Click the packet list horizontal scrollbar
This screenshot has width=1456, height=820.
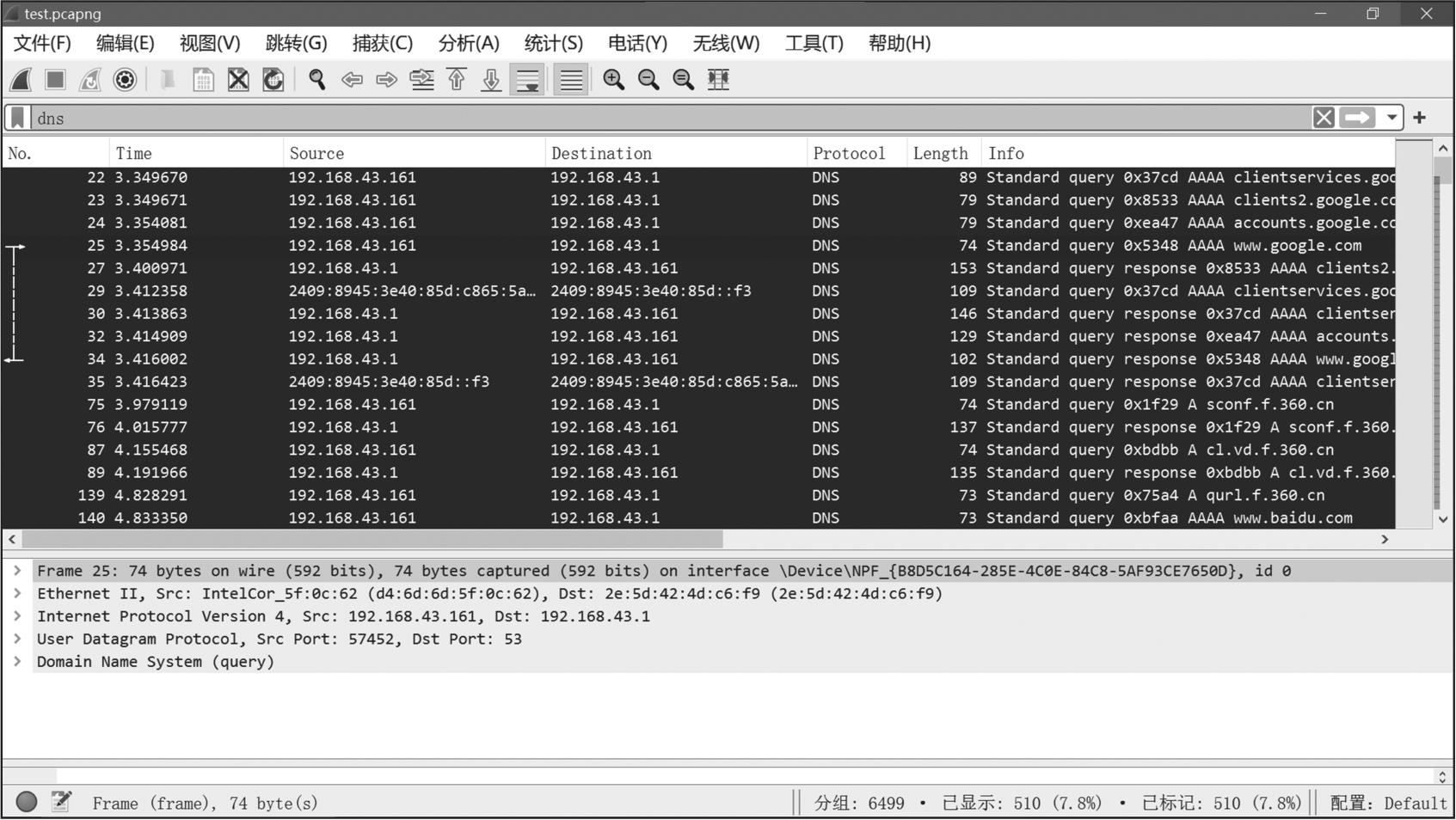coord(372,540)
